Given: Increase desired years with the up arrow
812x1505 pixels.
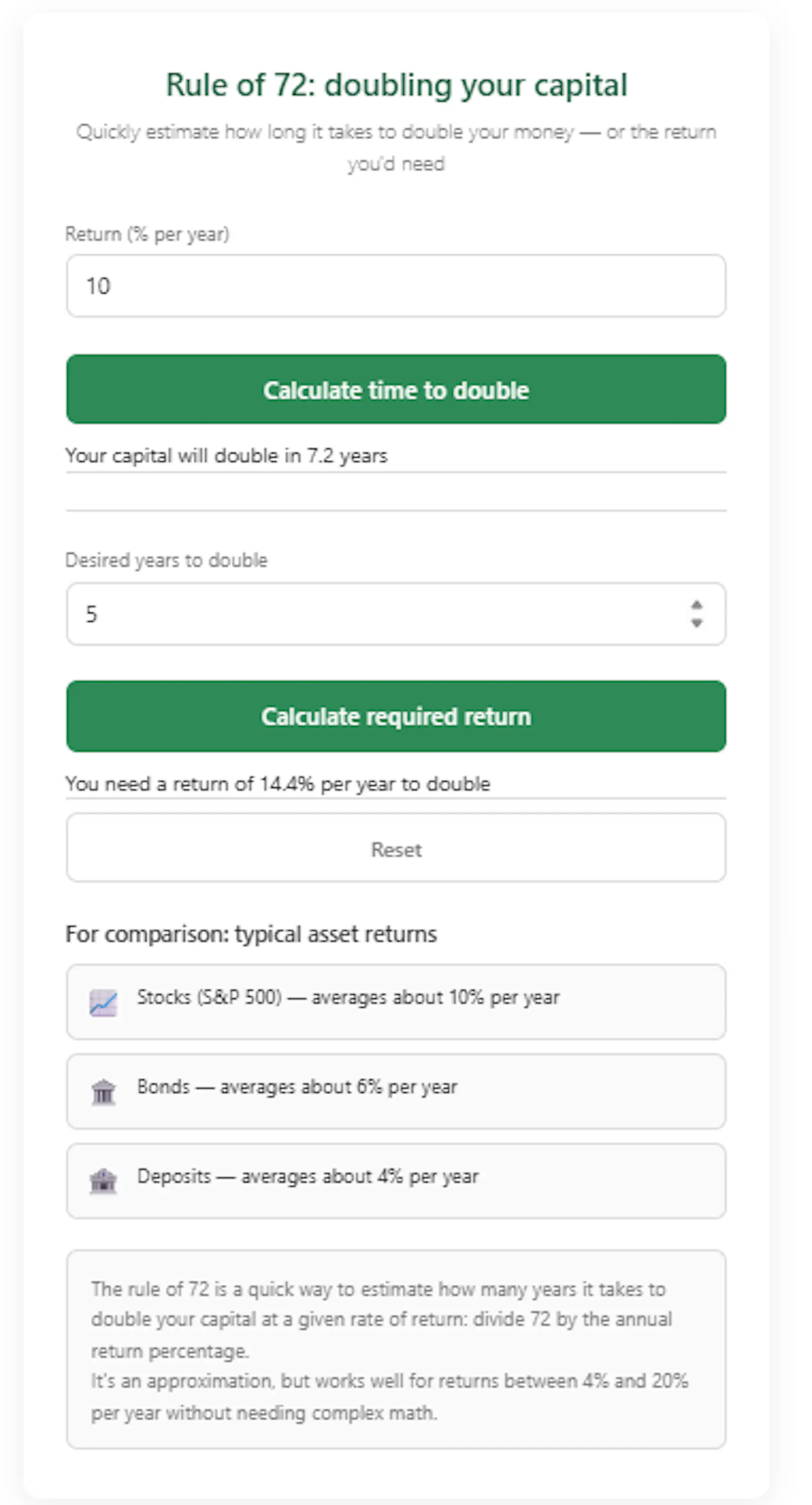Looking at the screenshot, I should point(696,605).
